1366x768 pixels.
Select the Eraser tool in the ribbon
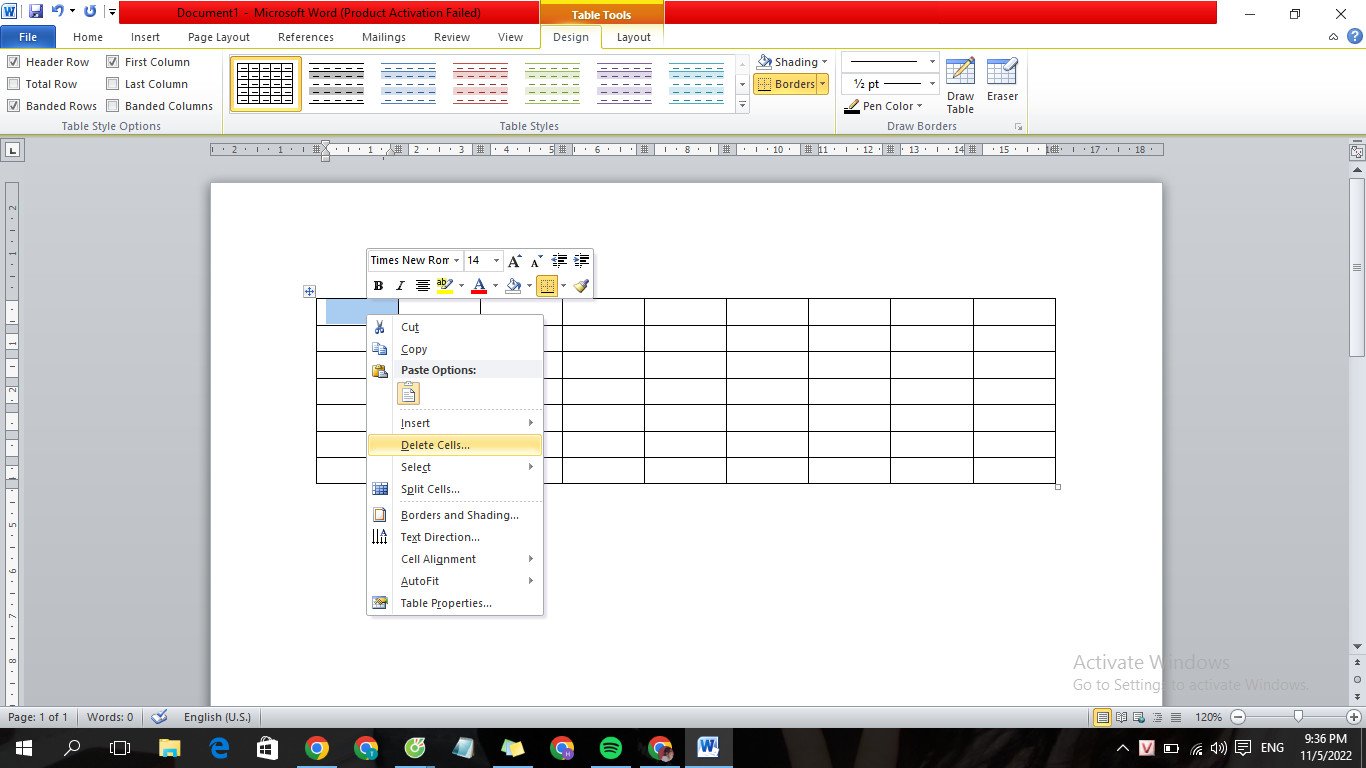(1002, 80)
